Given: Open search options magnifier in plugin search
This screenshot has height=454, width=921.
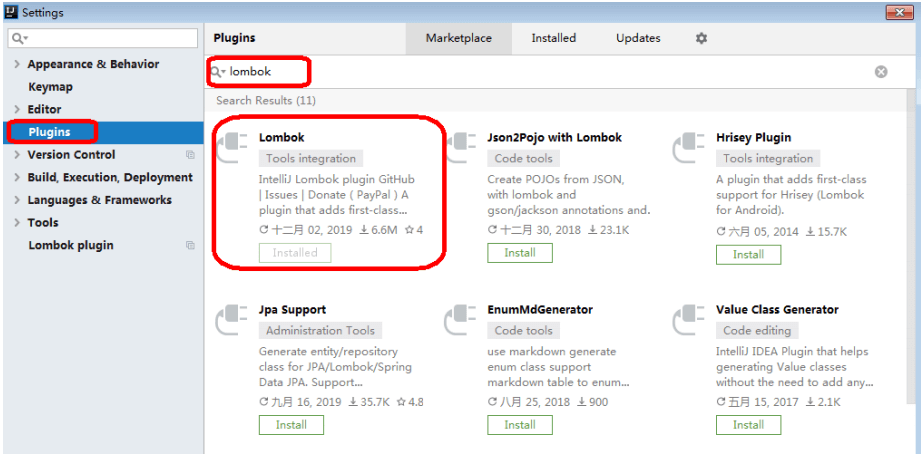Looking at the screenshot, I should tap(218, 72).
